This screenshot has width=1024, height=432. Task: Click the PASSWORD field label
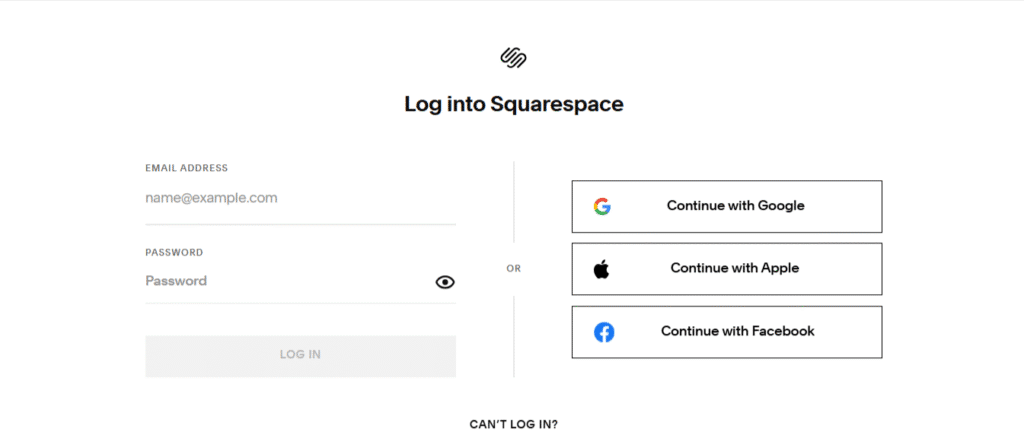click(x=174, y=253)
